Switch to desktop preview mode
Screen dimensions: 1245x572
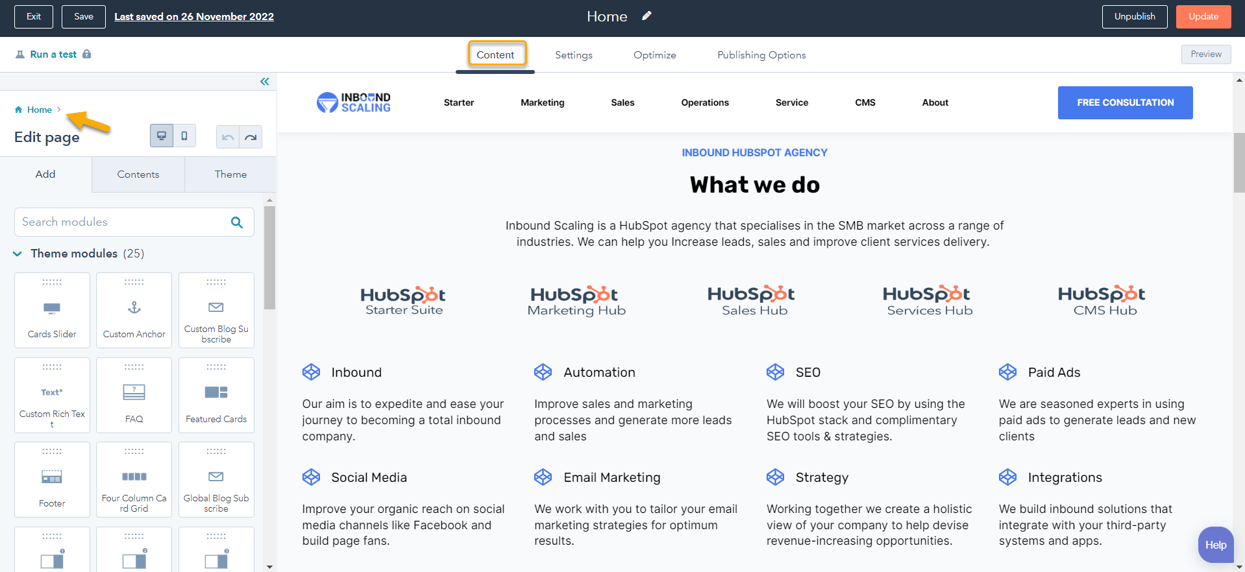pos(161,136)
